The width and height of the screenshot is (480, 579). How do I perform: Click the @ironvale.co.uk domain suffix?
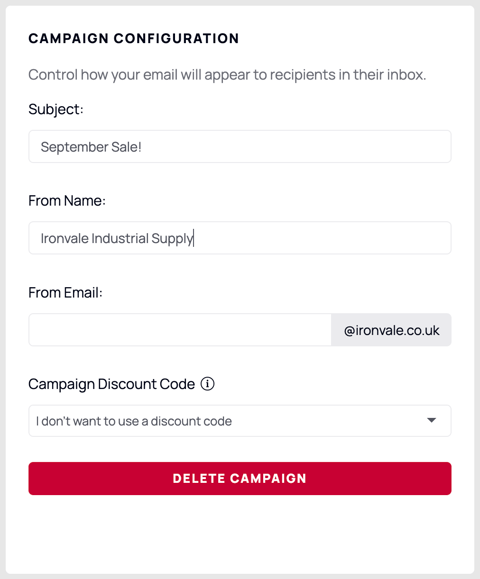pos(391,330)
